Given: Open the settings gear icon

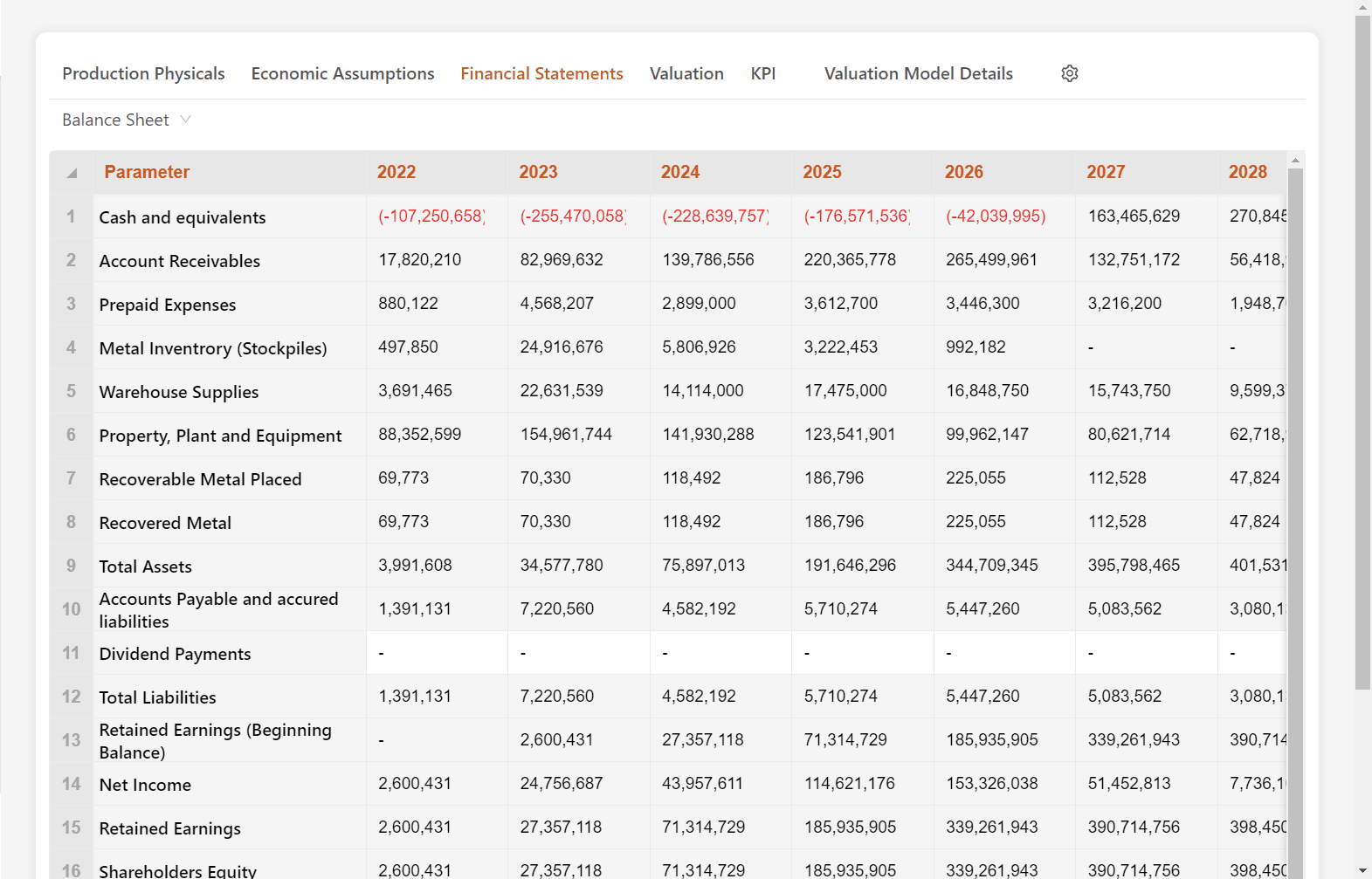Looking at the screenshot, I should pyautogui.click(x=1069, y=73).
